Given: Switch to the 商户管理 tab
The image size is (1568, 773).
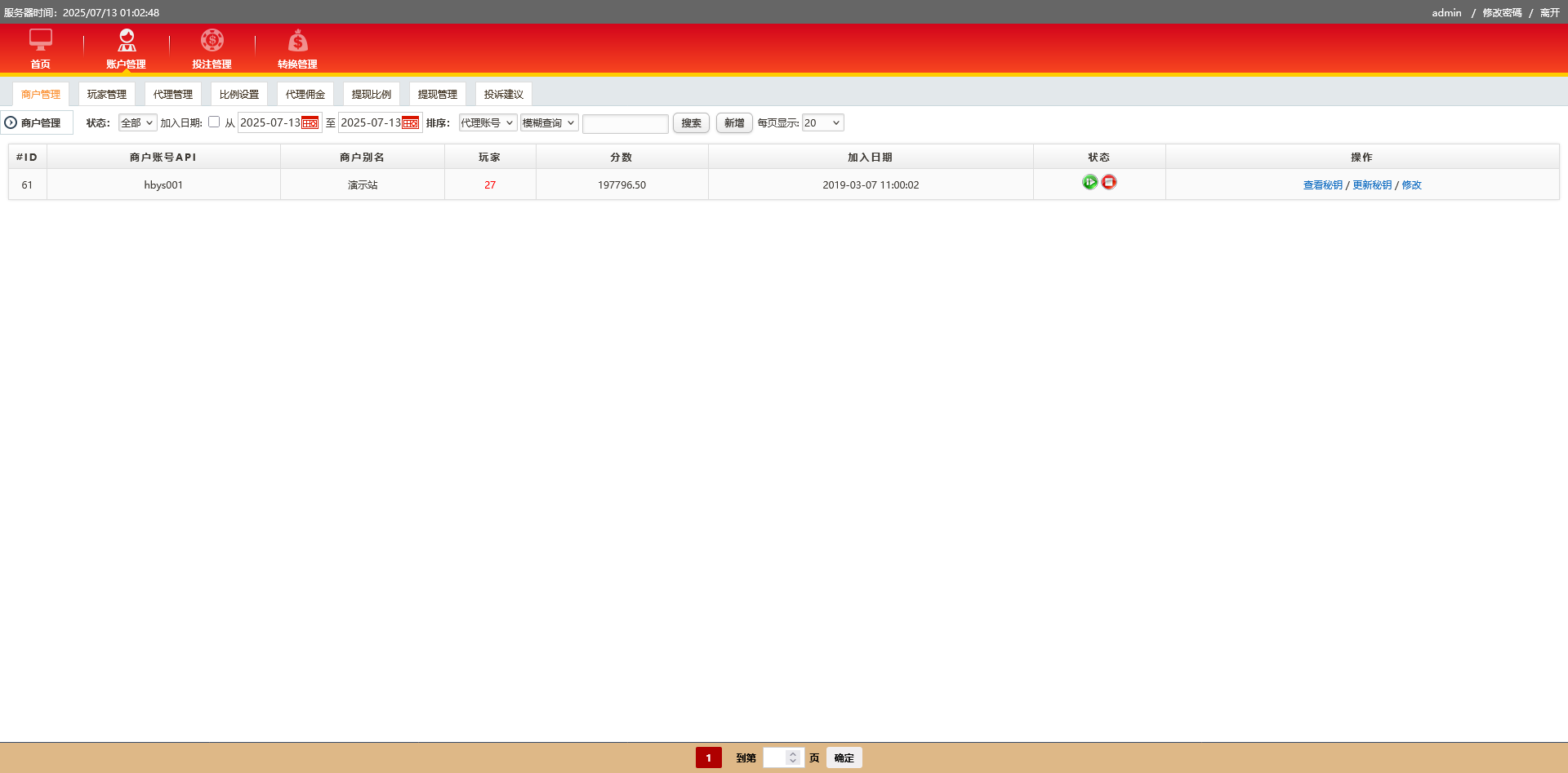Looking at the screenshot, I should [x=41, y=94].
